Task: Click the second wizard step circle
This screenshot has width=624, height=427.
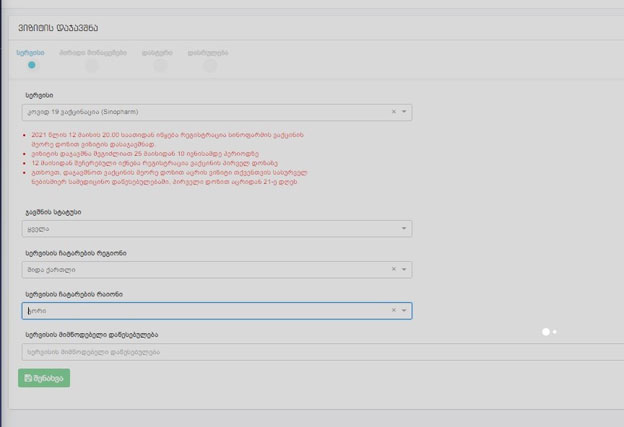Action: (92, 66)
